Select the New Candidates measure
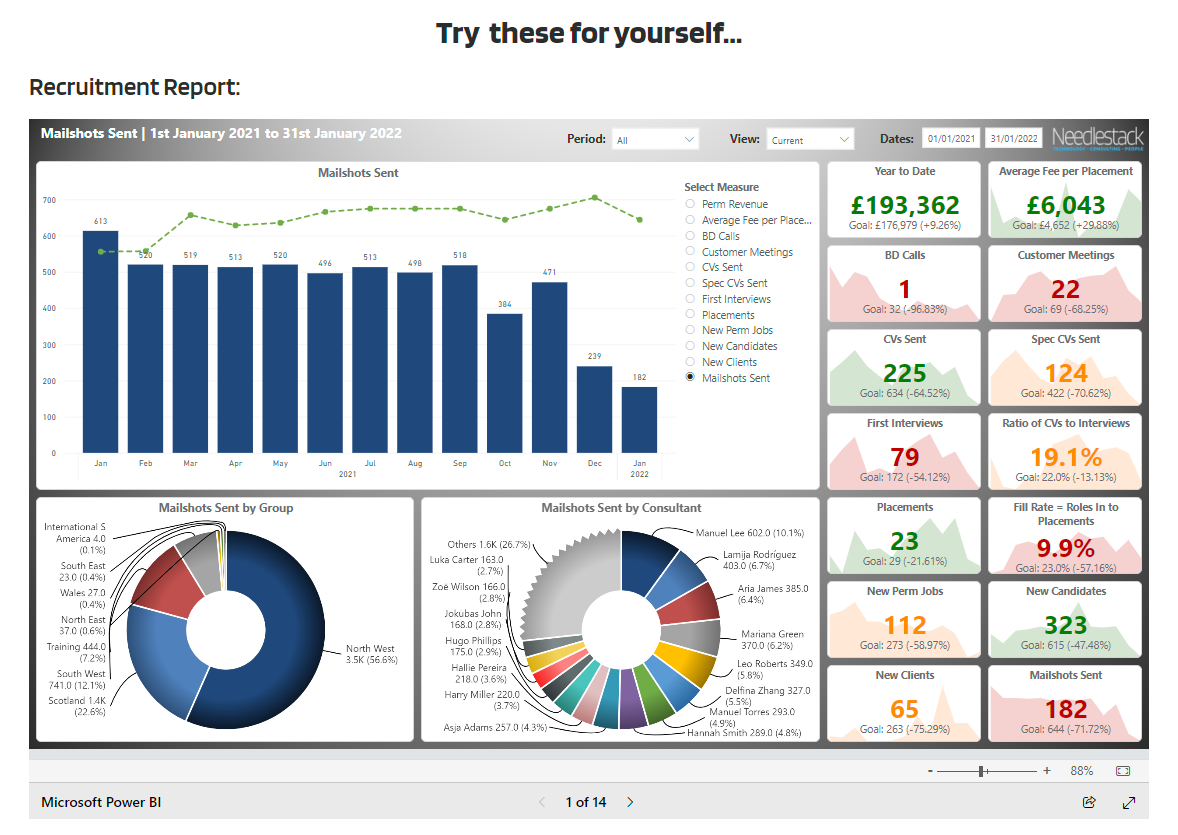The width and height of the screenshot is (1178, 835). point(690,346)
